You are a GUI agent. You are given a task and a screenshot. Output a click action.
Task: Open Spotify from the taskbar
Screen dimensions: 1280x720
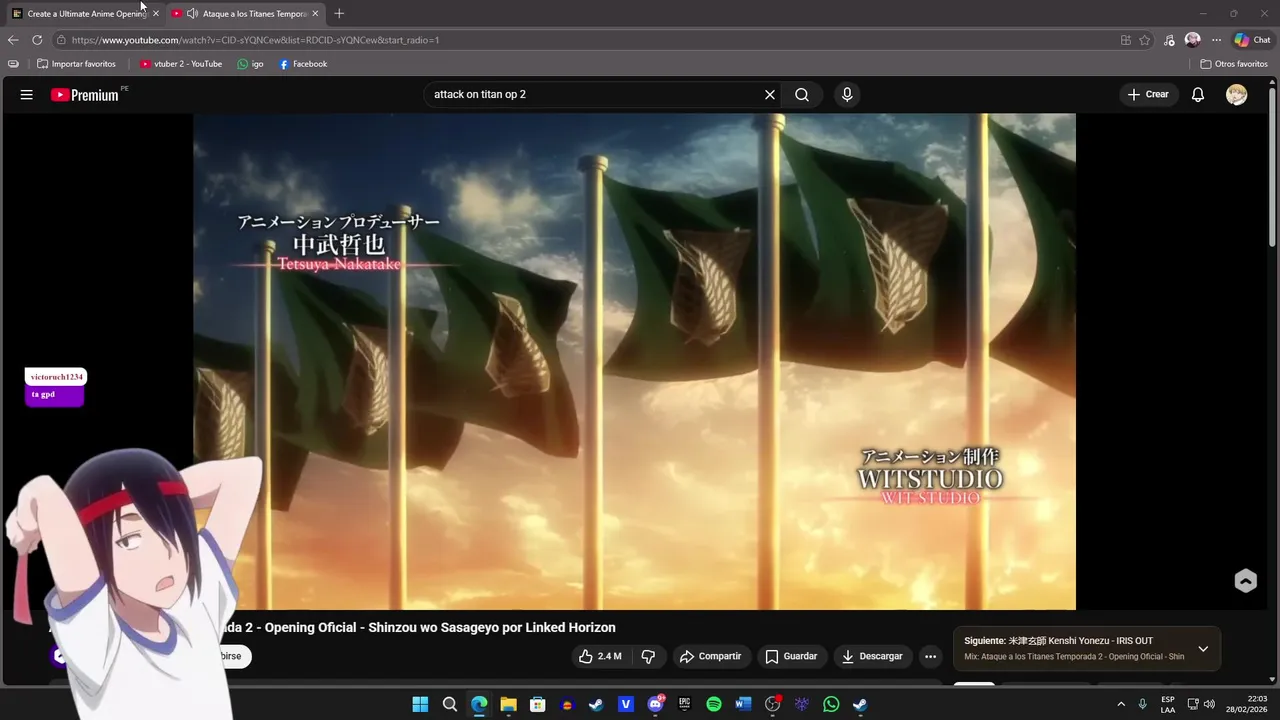pyautogui.click(x=714, y=704)
